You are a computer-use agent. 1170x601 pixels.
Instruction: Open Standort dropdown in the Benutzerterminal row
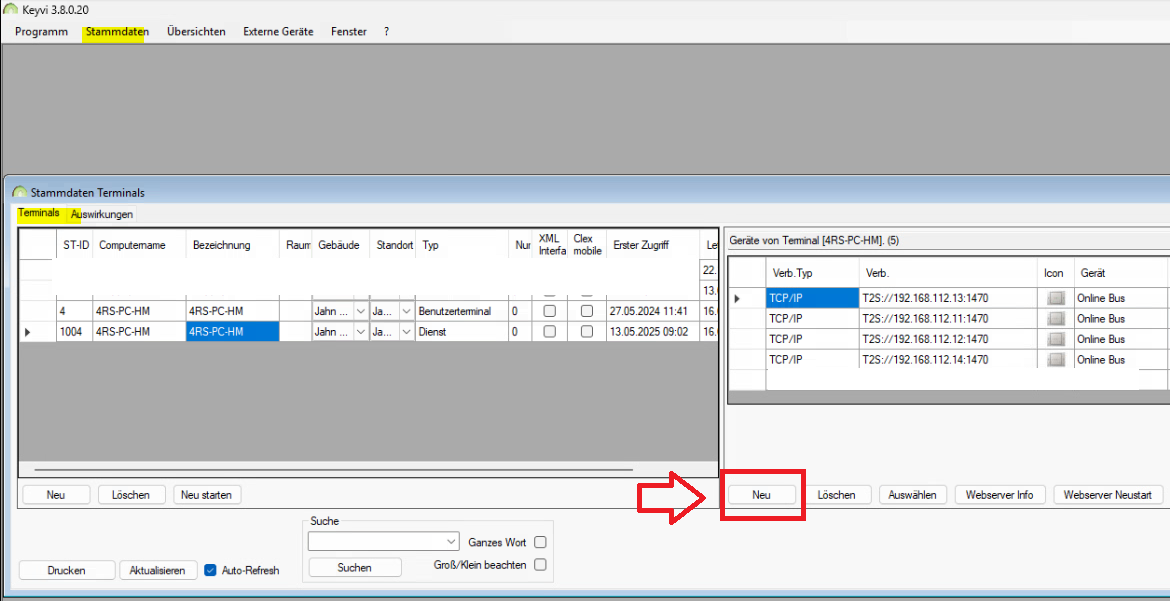[406, 311]
